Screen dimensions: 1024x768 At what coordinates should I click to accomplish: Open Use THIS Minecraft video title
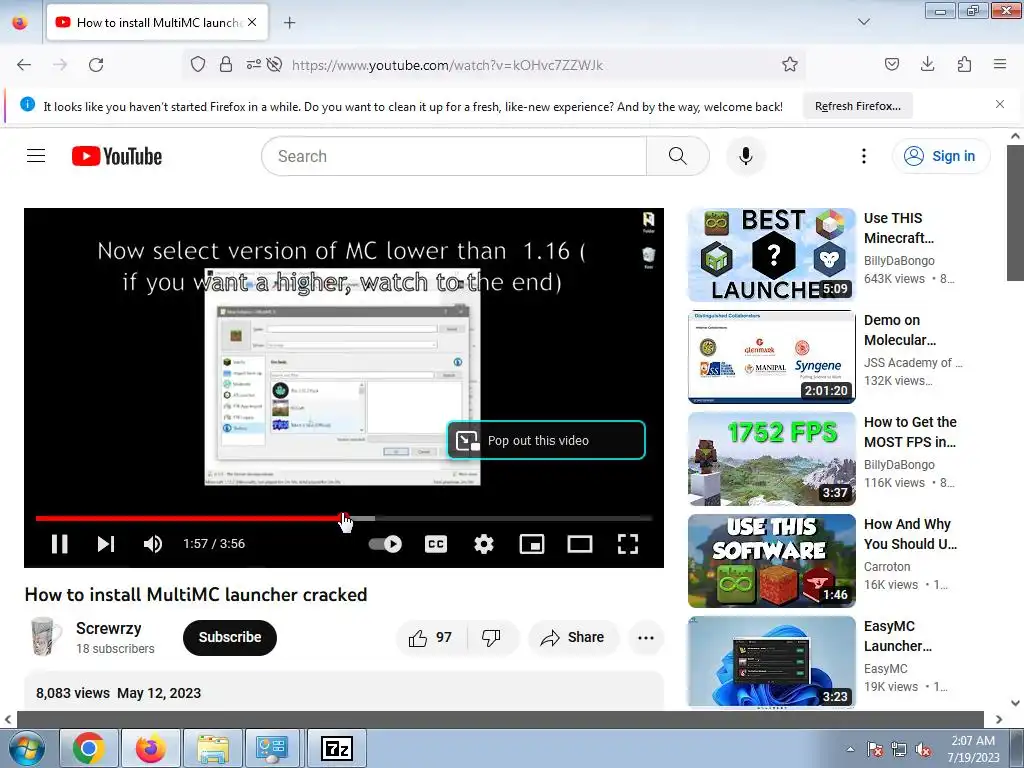899,228
